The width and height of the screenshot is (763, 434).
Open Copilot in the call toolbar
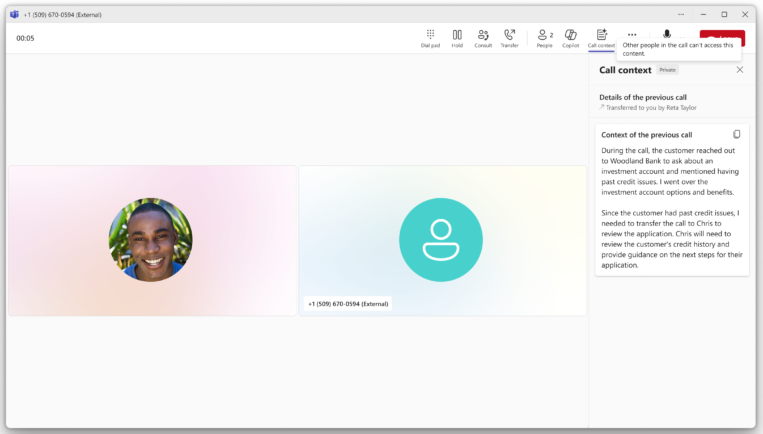tap(571, 38)
